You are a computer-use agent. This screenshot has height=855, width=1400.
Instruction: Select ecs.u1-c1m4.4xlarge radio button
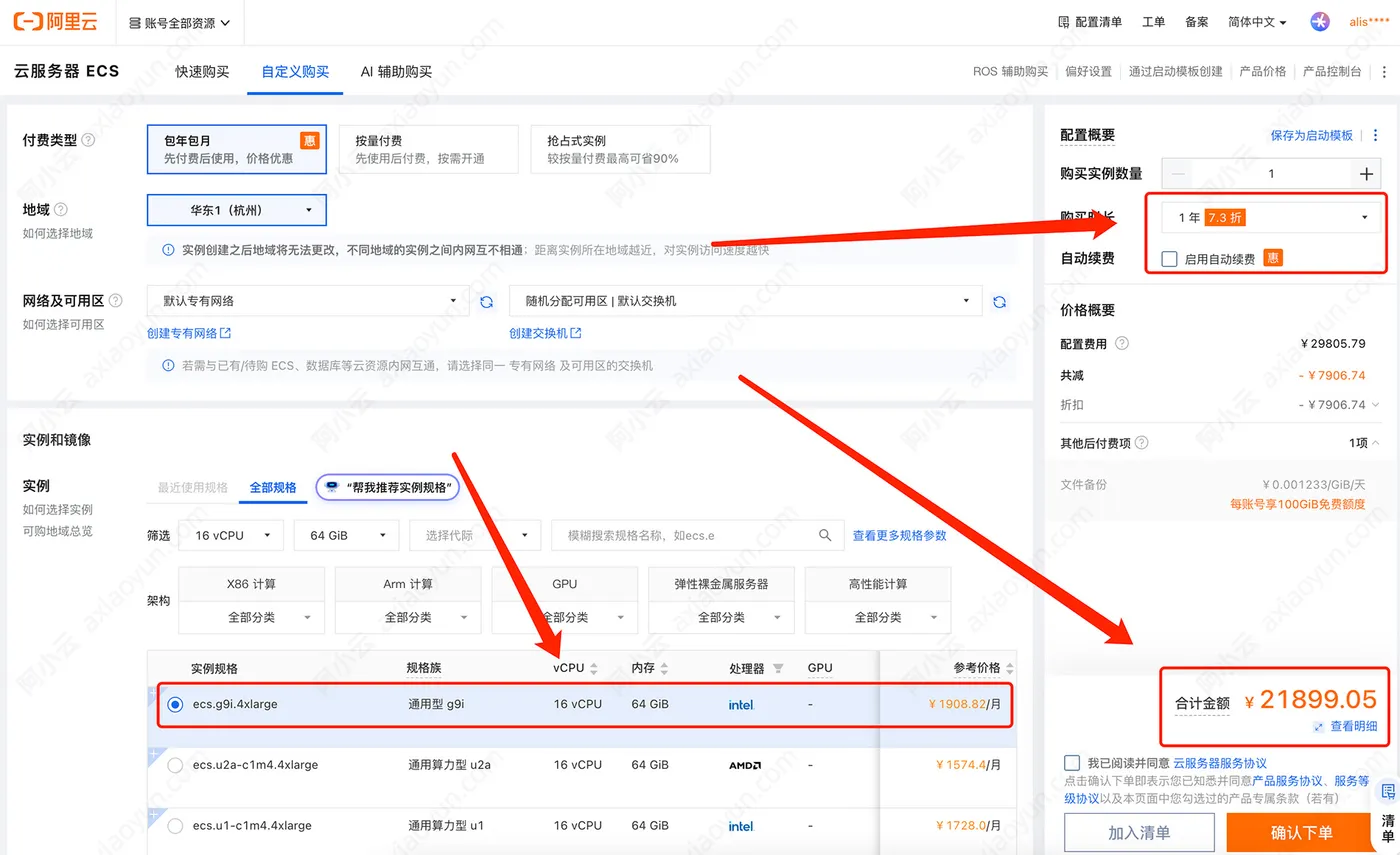(176, 826)
